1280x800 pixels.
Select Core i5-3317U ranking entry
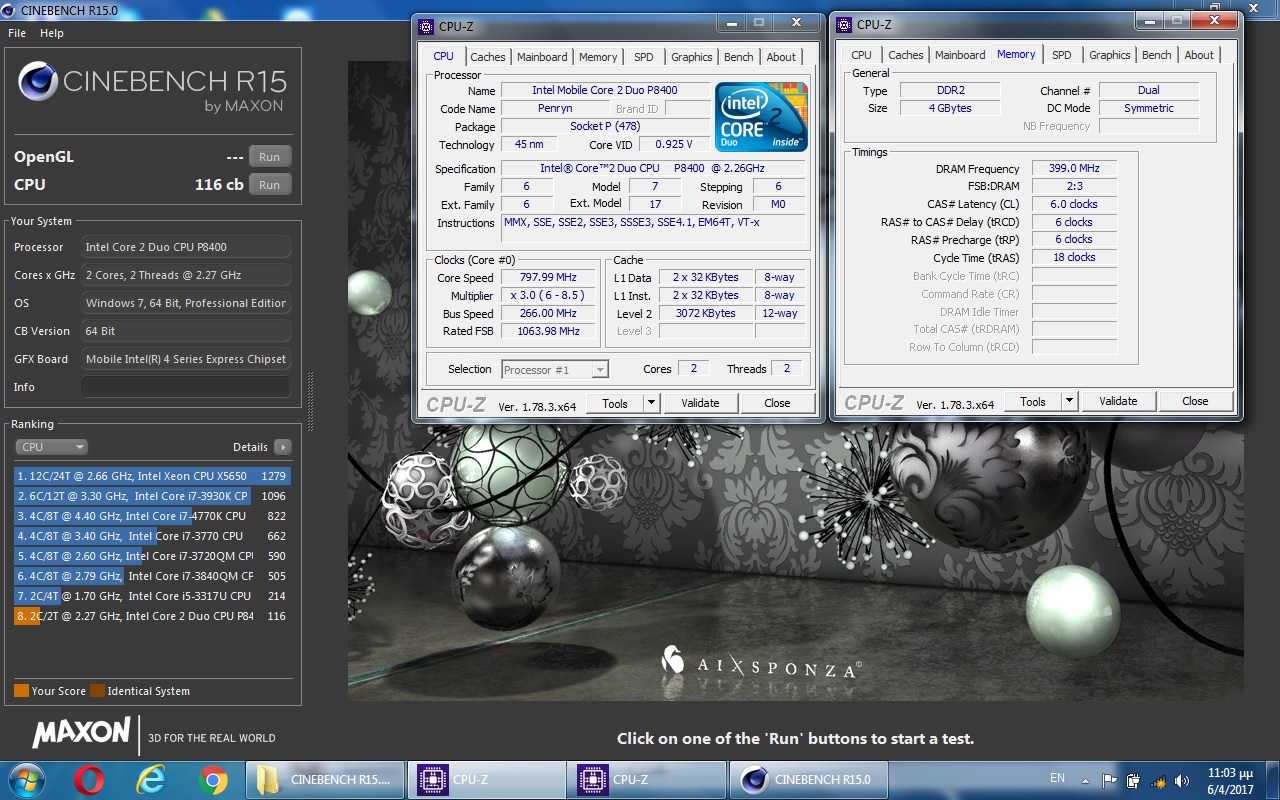152,596
